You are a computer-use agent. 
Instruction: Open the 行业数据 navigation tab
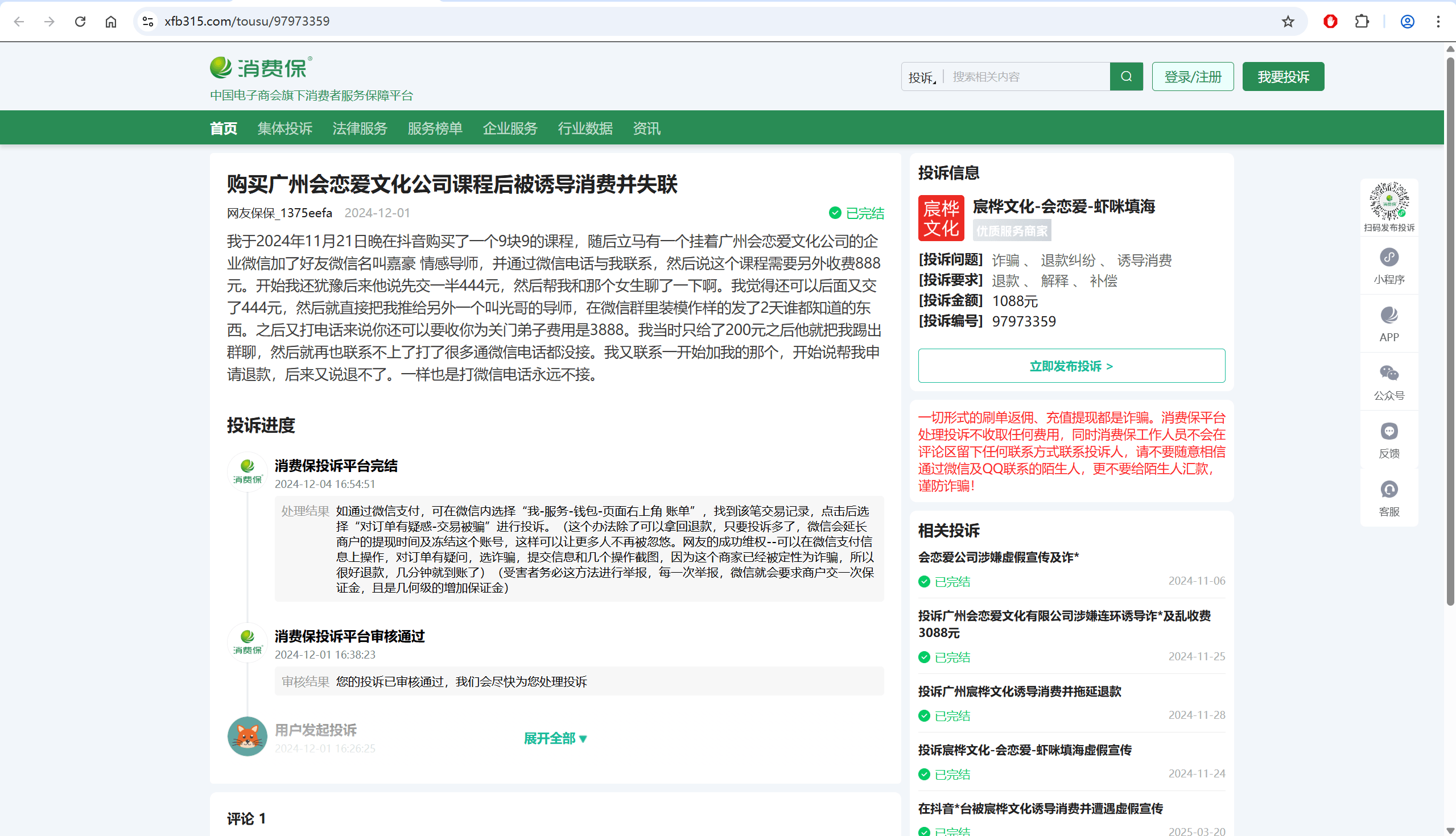click(585, 128)
